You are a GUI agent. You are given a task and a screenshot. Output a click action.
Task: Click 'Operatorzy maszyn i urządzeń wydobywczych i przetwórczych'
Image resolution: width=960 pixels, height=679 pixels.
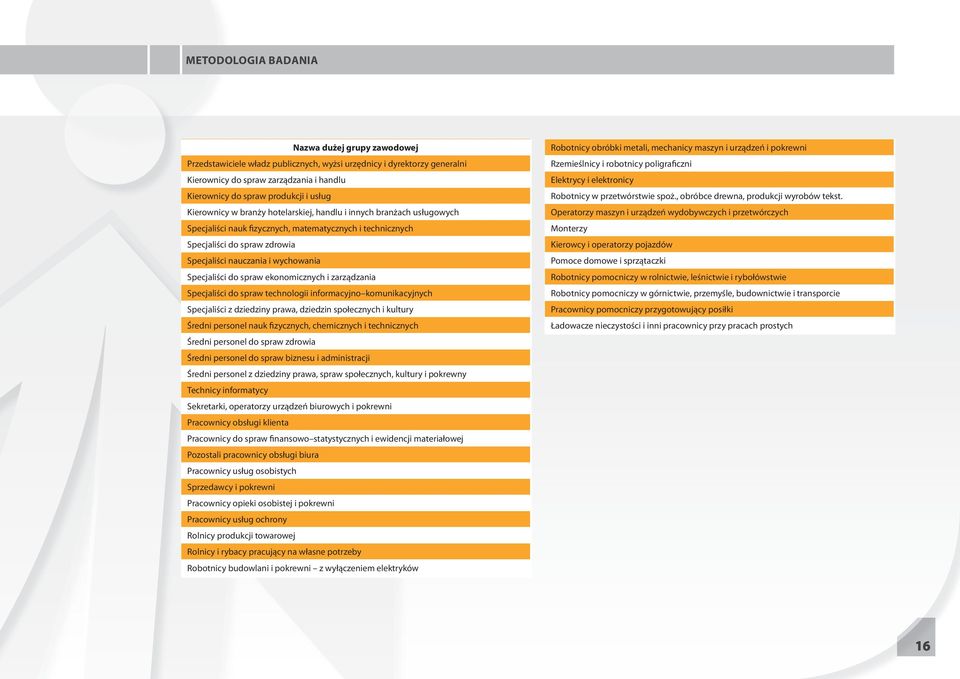click(719, 212)
